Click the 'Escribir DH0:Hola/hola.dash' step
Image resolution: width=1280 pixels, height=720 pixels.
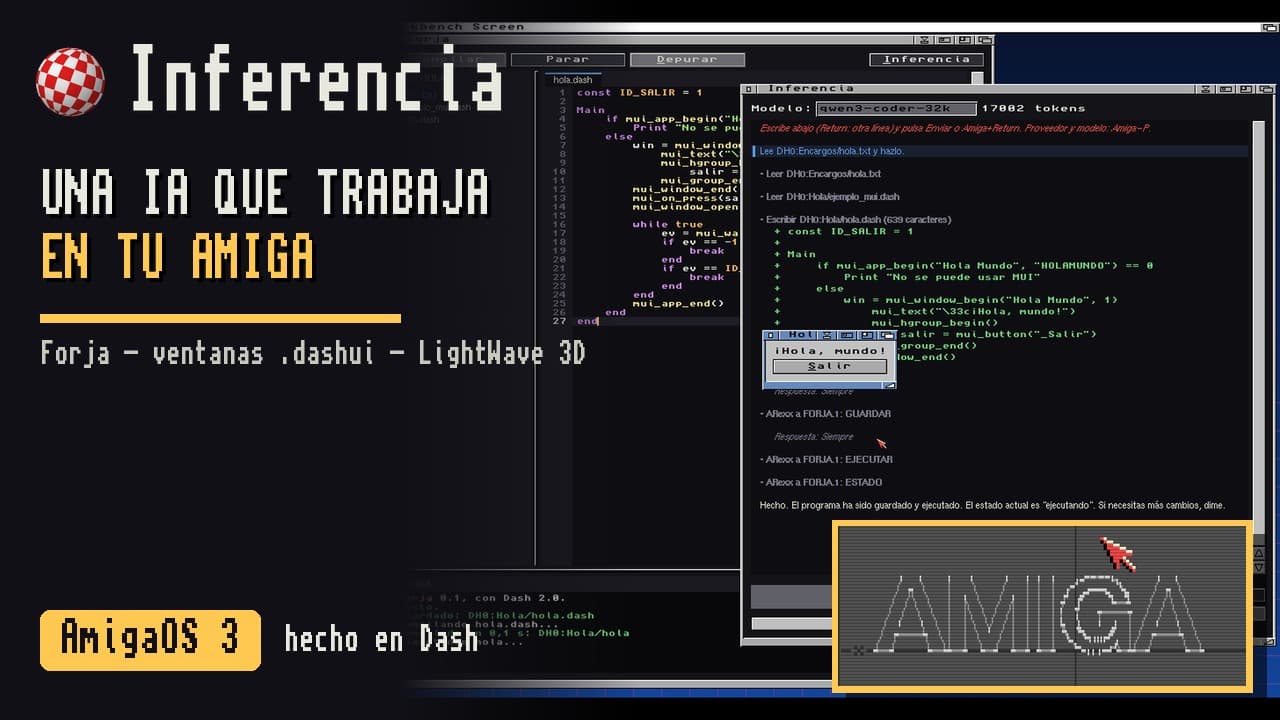tap(856, 220)
